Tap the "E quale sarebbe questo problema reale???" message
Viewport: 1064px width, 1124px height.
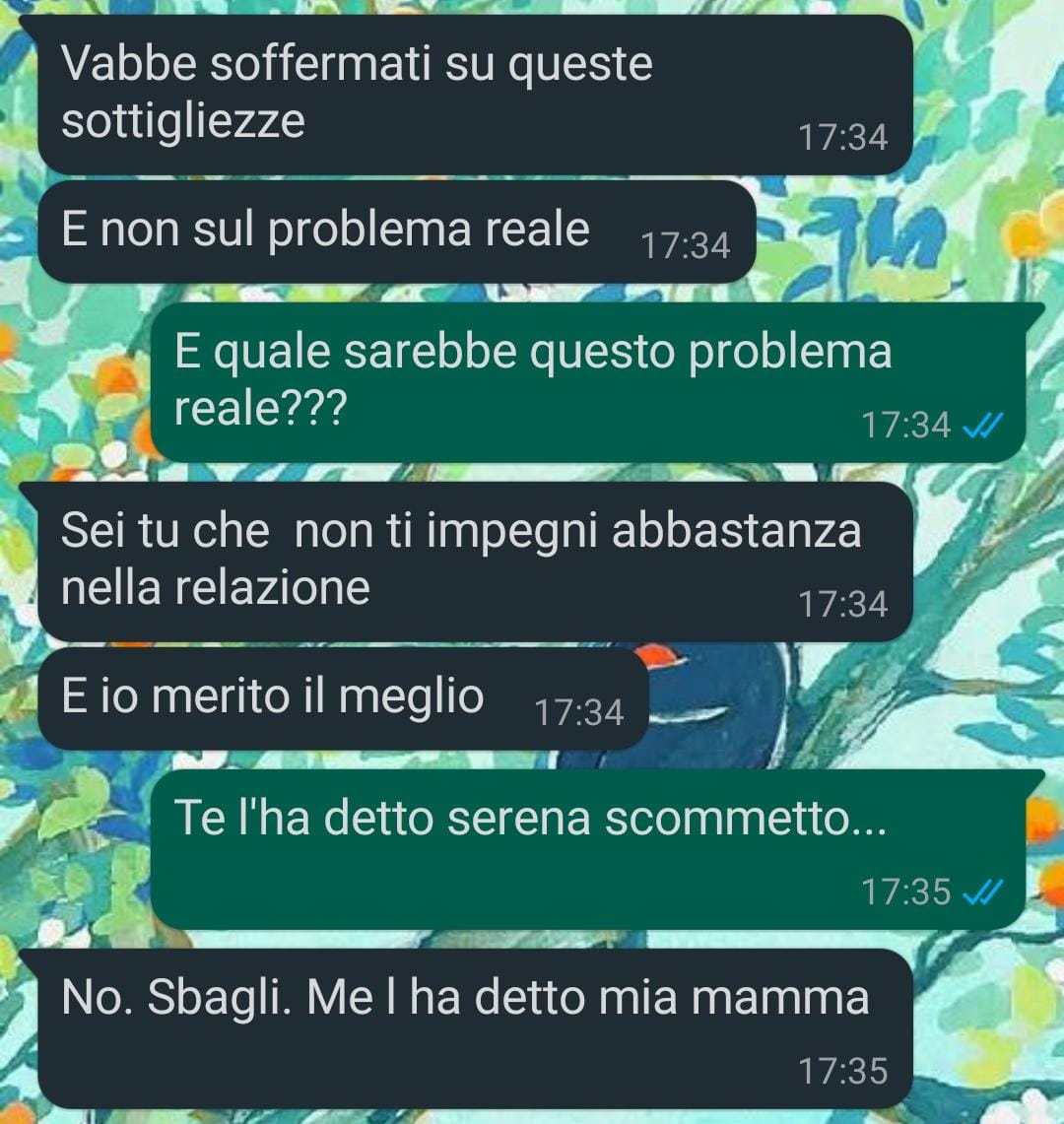[588, 382]
